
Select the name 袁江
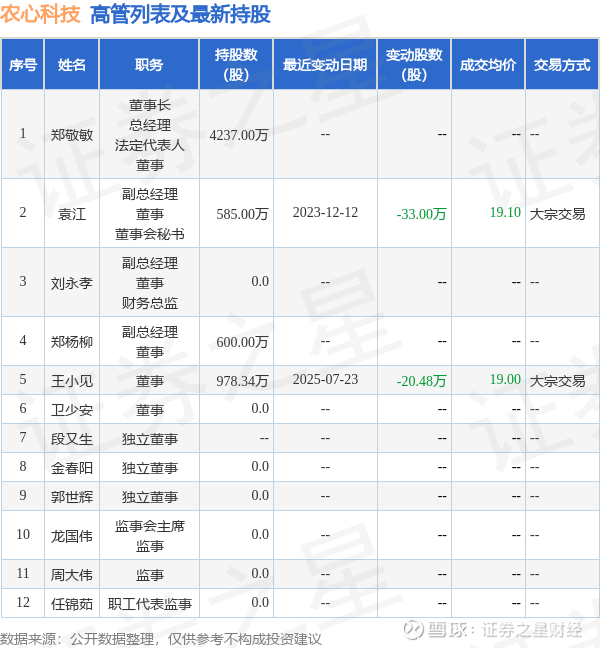click(72, 214)
